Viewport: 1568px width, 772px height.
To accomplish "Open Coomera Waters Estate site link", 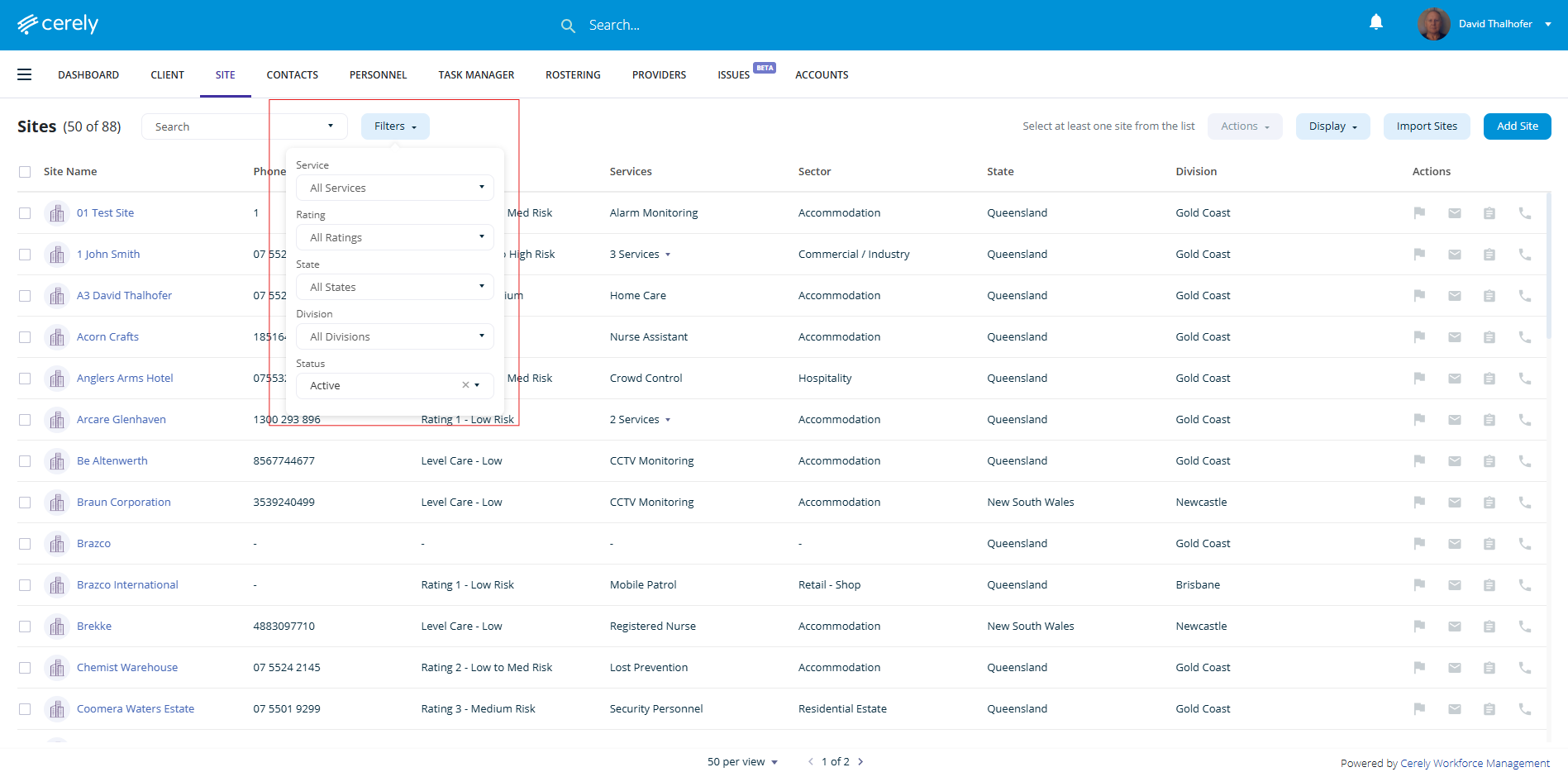I will pos(136,709).
